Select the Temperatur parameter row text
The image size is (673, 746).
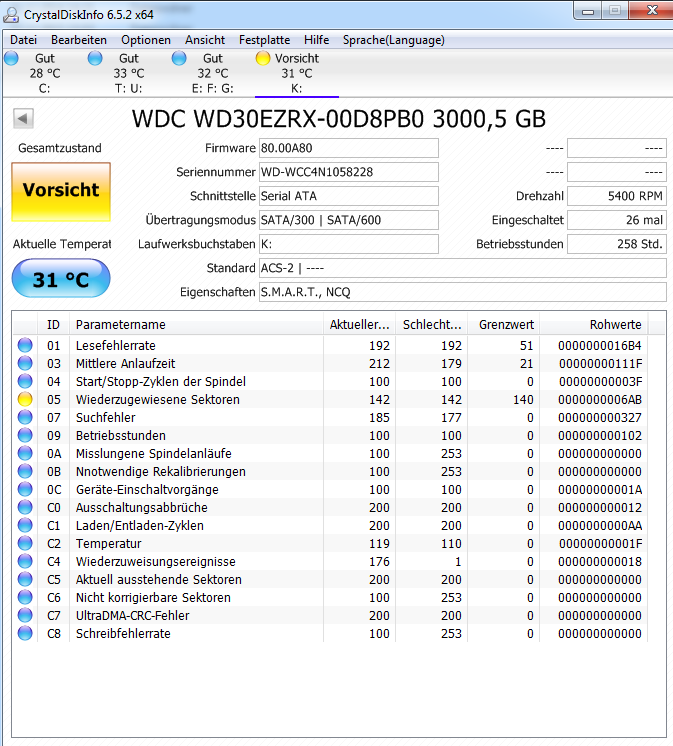(x=108, y=544)
